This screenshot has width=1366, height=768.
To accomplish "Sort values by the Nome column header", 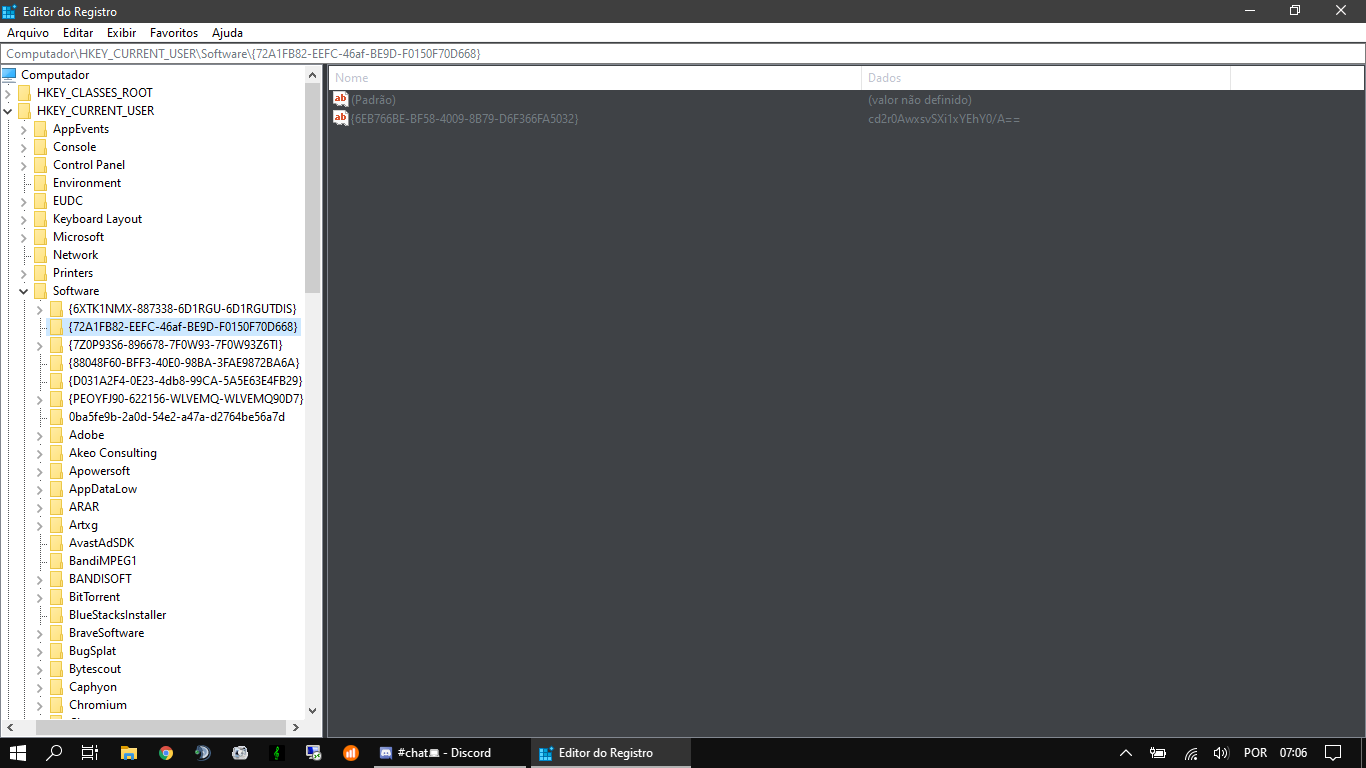I will click(x=595, y=78).
